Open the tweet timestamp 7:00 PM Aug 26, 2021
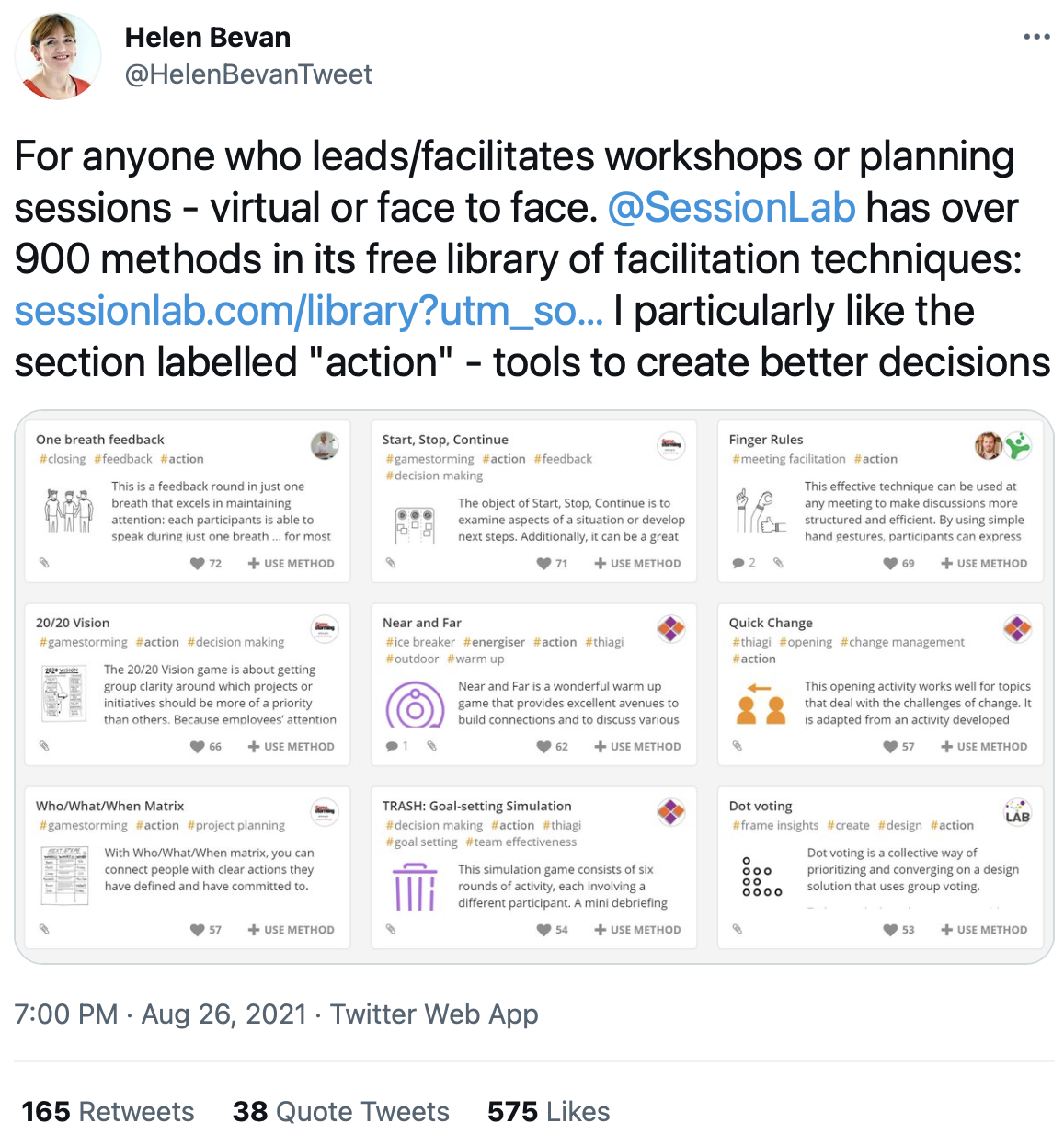The image size is (1064, 1146). tap(160, 1014)
